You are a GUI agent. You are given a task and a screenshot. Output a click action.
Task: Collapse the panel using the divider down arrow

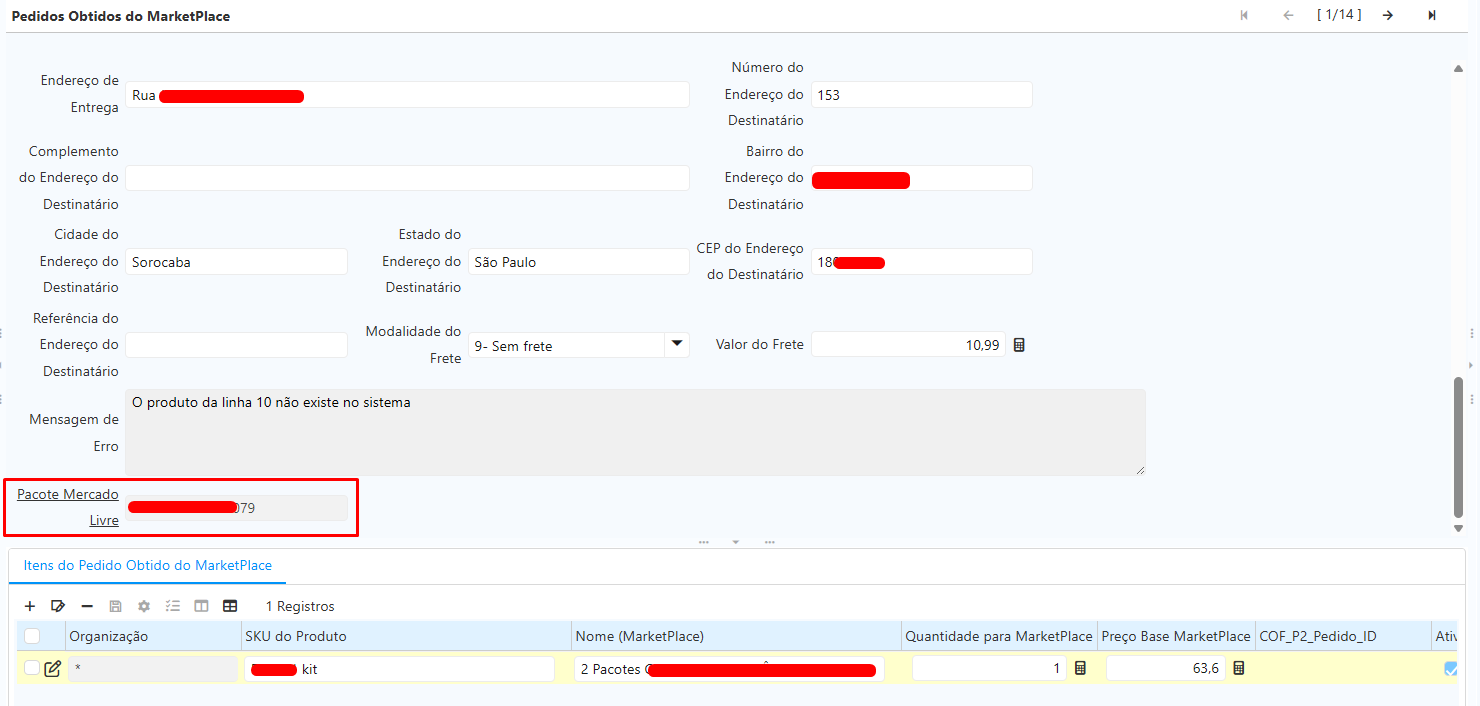736,542
